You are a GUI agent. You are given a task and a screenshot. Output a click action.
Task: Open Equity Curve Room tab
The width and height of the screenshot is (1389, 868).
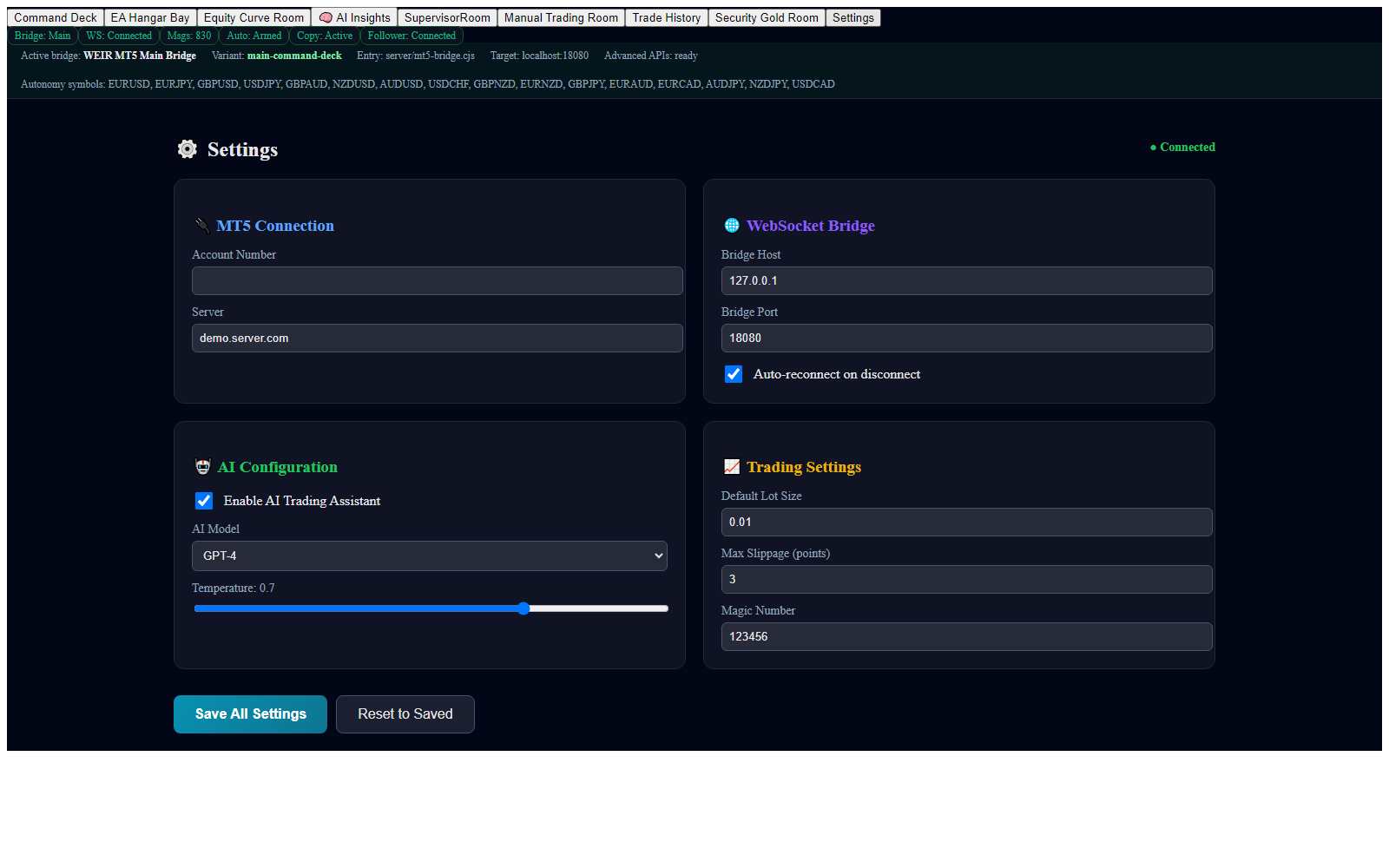tap(253, 17)
